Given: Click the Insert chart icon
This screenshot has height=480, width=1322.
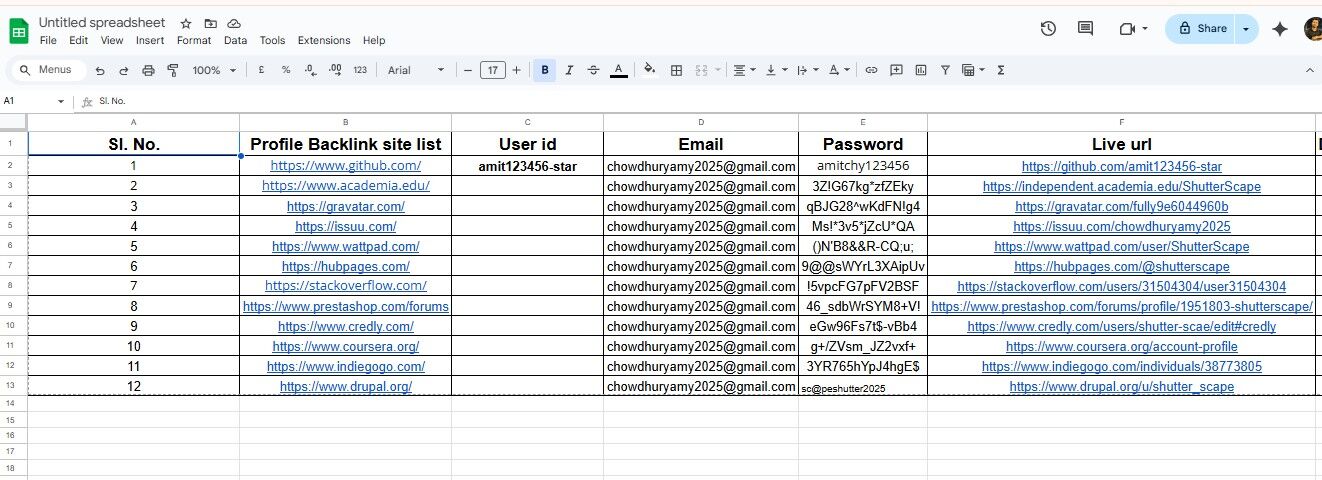Looking at the screenshot, I should [920, 70].
